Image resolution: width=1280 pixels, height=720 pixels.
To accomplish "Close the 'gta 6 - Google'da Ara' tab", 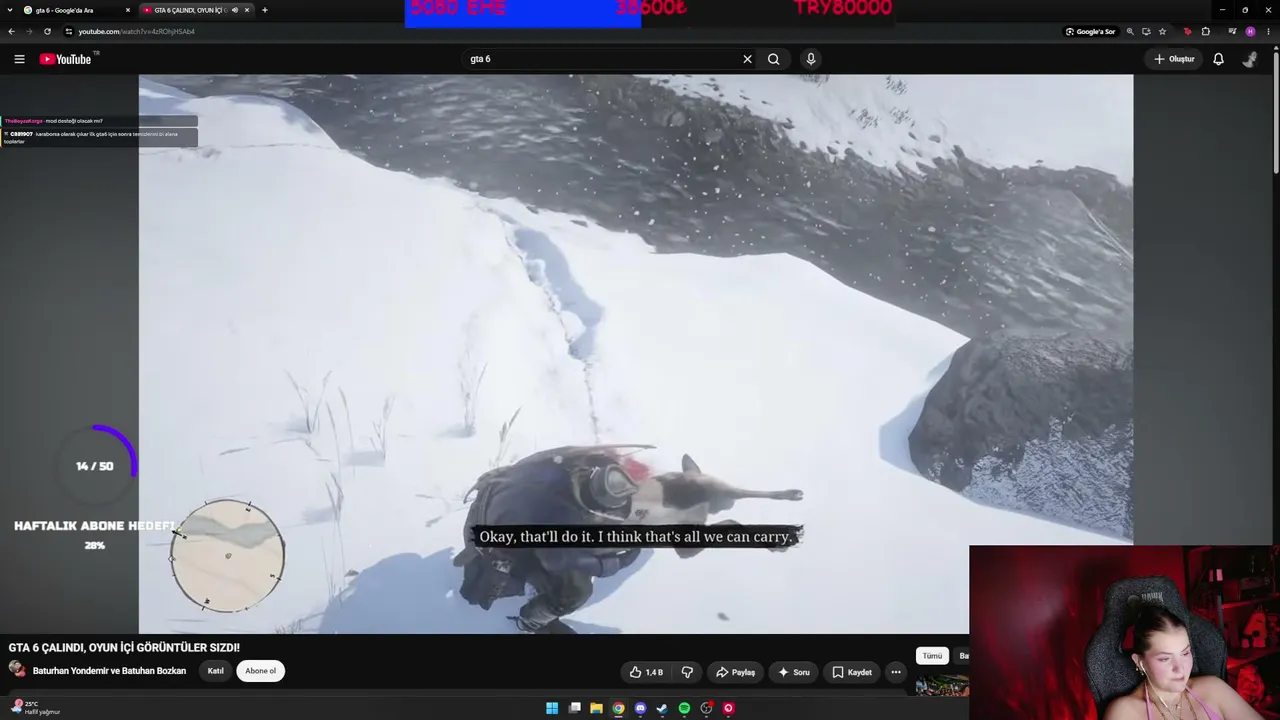I will click(128, 10).
